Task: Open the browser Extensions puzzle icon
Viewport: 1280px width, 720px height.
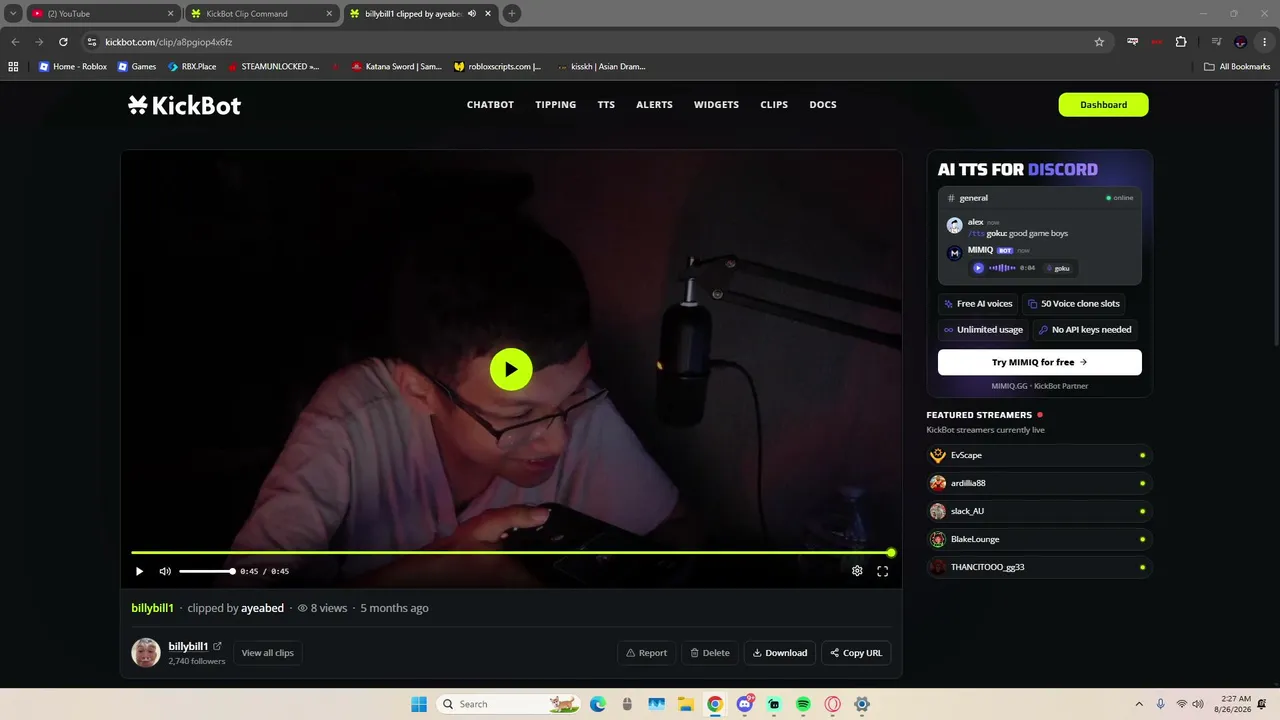Action: click(x=1181, y=42)
